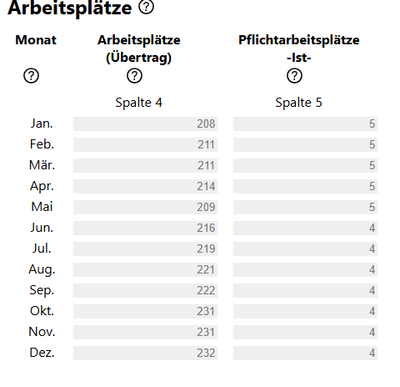Select Jan. Spalte 4 field with 208
This screenshot has width=400, height=387.
tap(145, 124)
